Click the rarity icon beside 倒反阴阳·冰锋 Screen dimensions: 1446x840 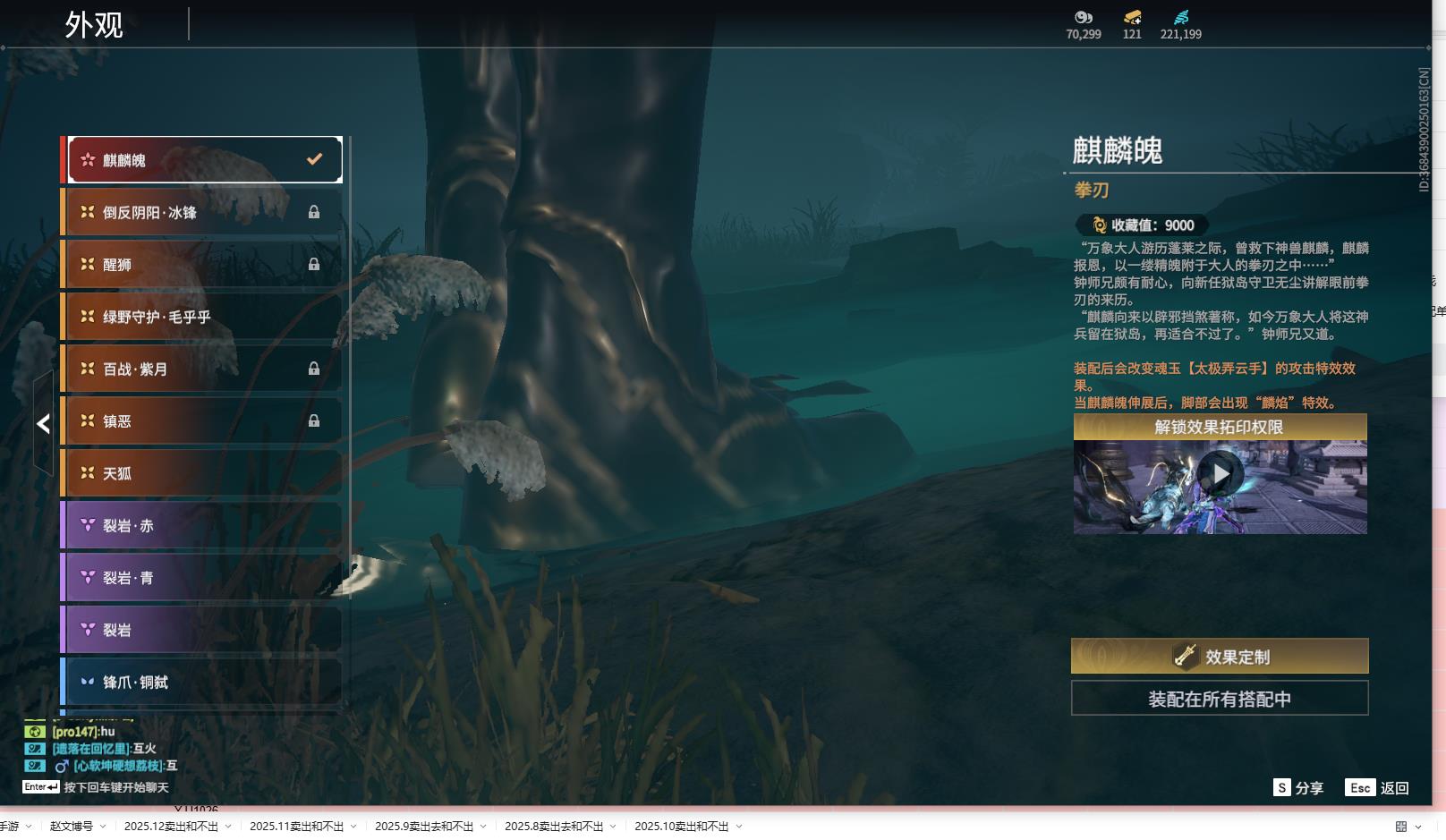(x=88, y=212)
